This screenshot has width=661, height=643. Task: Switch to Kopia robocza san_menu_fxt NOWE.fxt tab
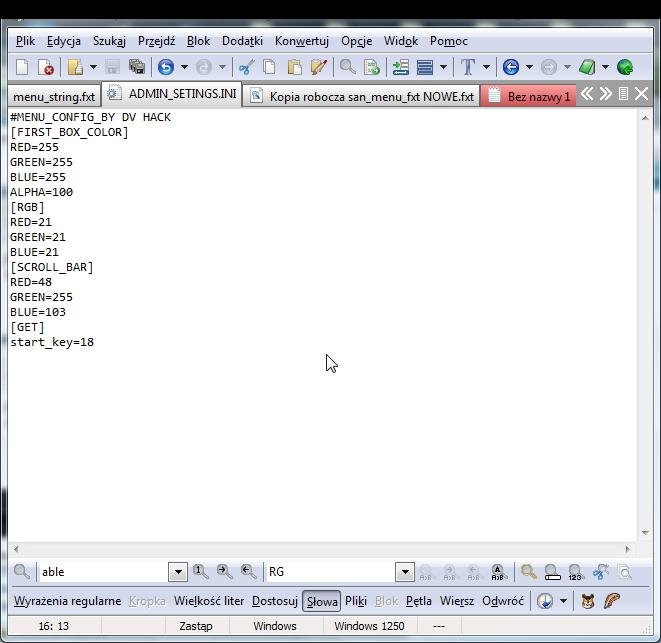click(361, 97)
